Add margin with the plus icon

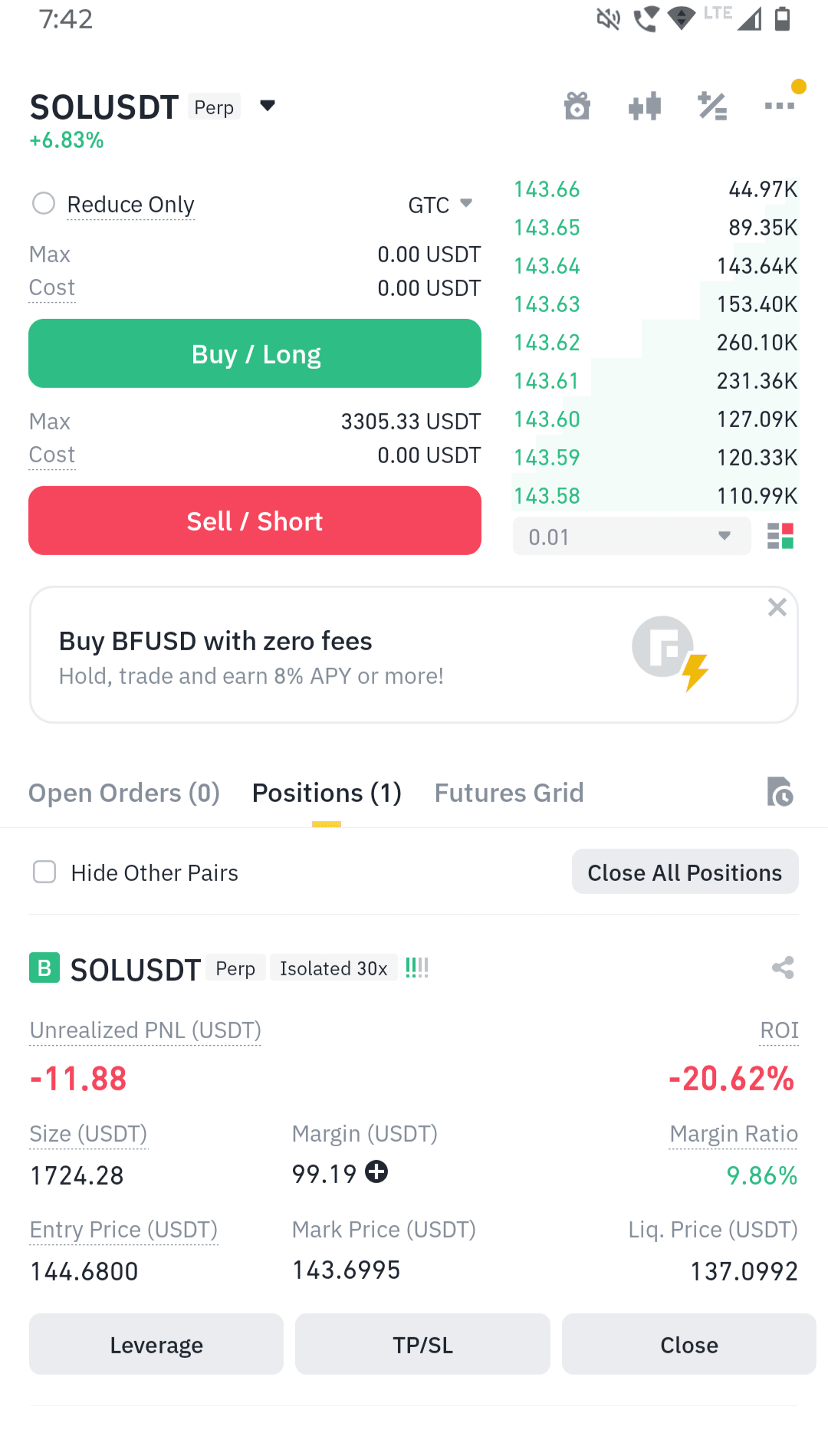point(376,1172)
